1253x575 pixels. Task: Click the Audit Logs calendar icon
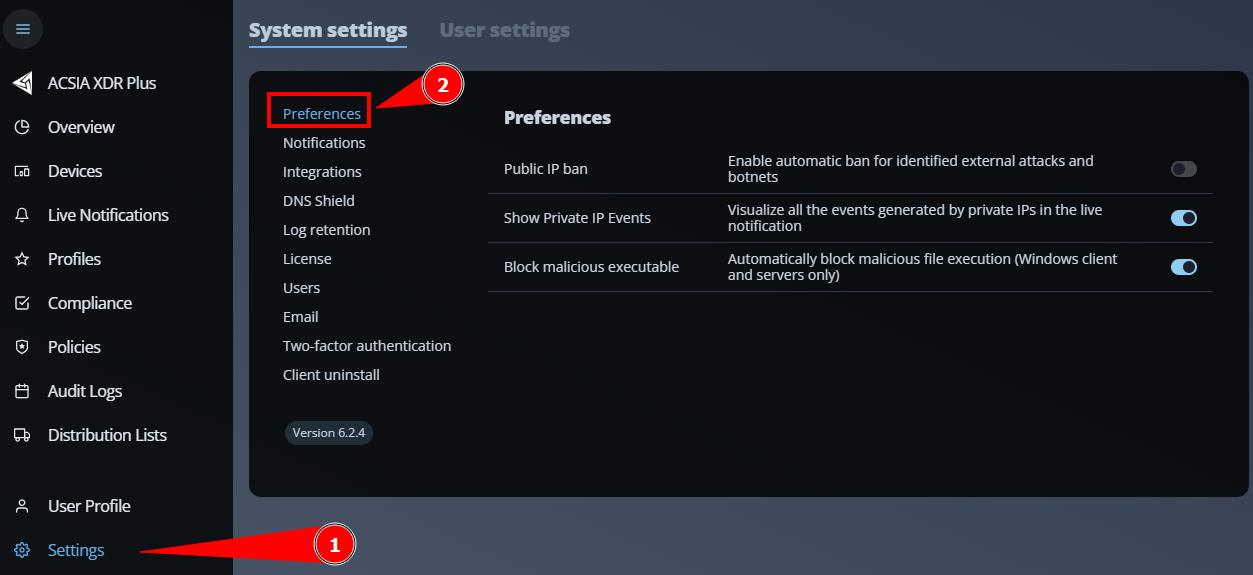22,391
